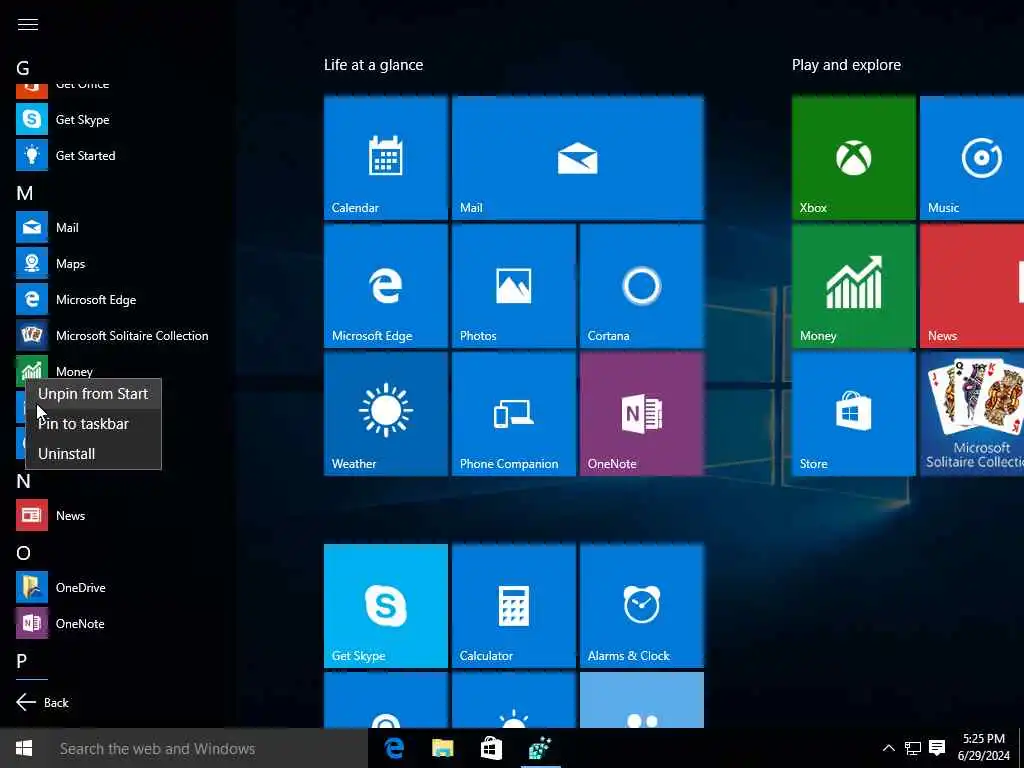The height and width of the screenshot is (768, 1024).
Task: Launch Get Started from the app list
Action: 66,155
